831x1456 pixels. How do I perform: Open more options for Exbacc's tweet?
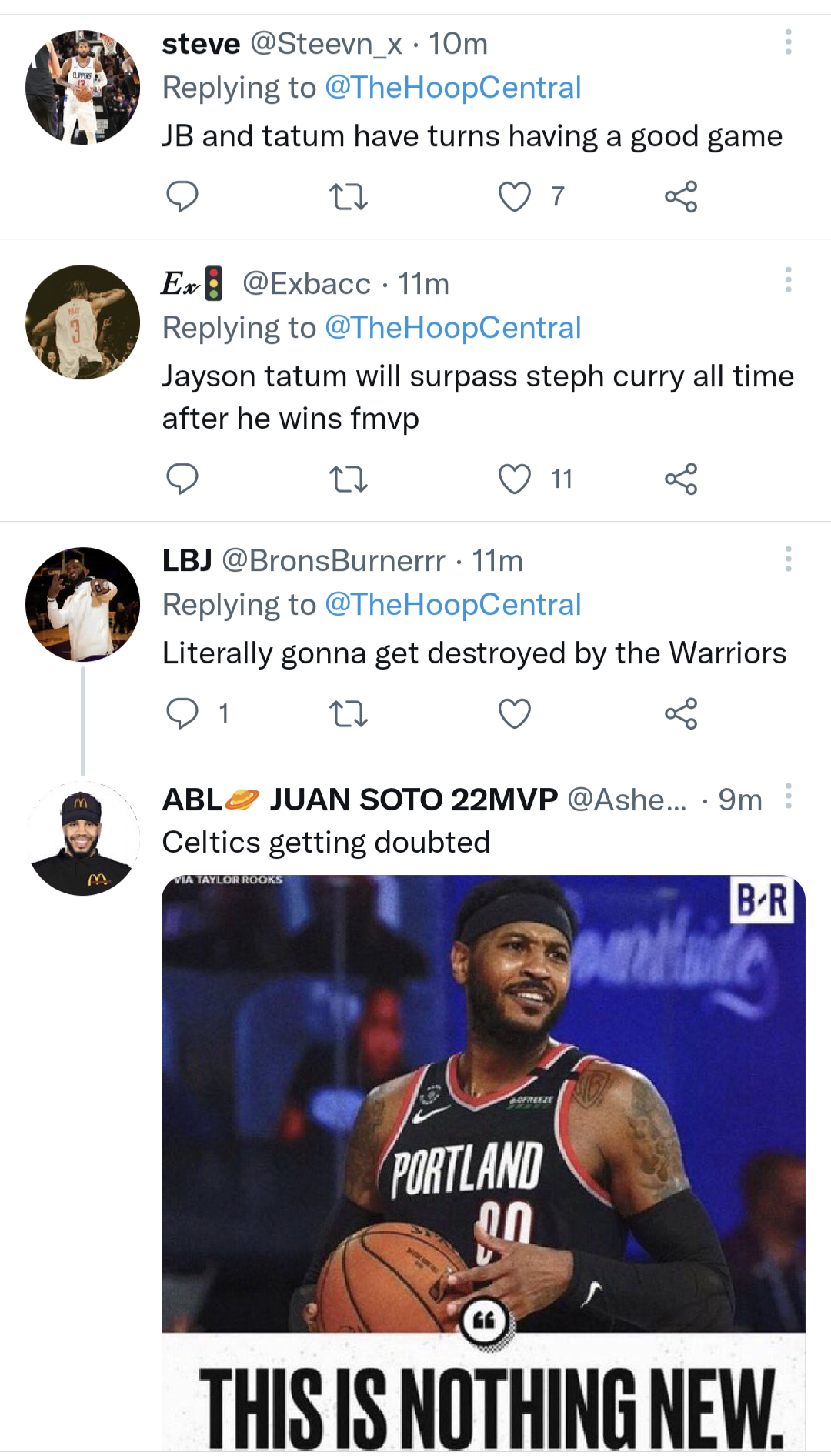(x=788, y=280)
